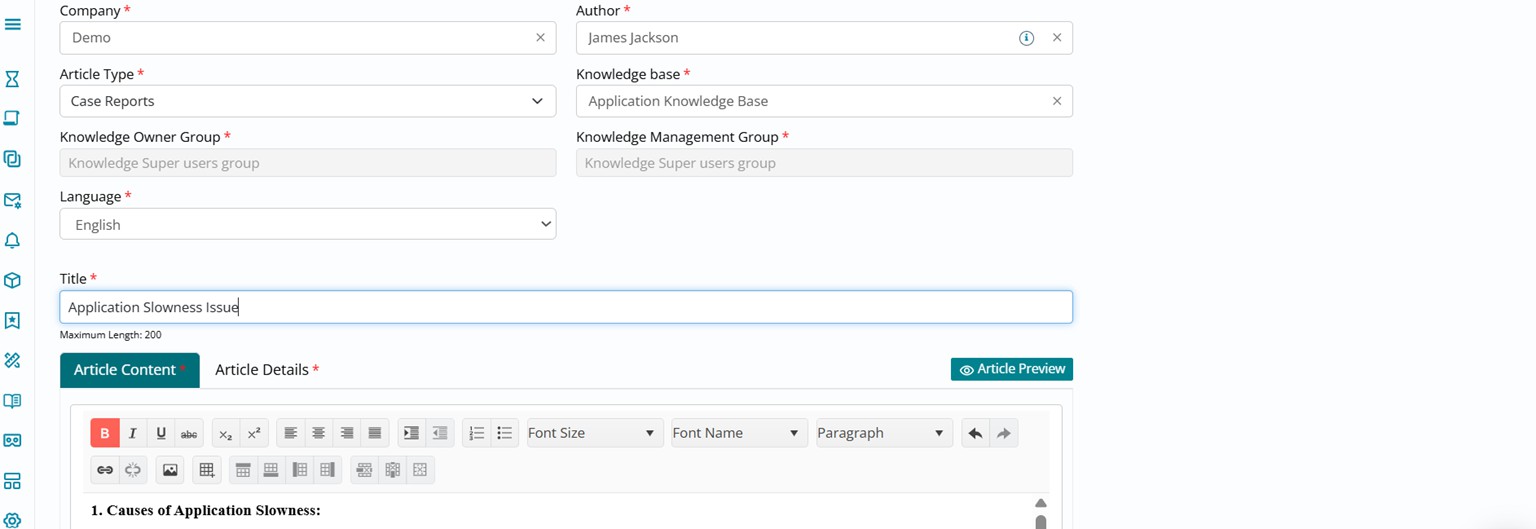This screenshot has width=1536, height=529.
Task: Insert an image into the article
Action: pos(170,470)
